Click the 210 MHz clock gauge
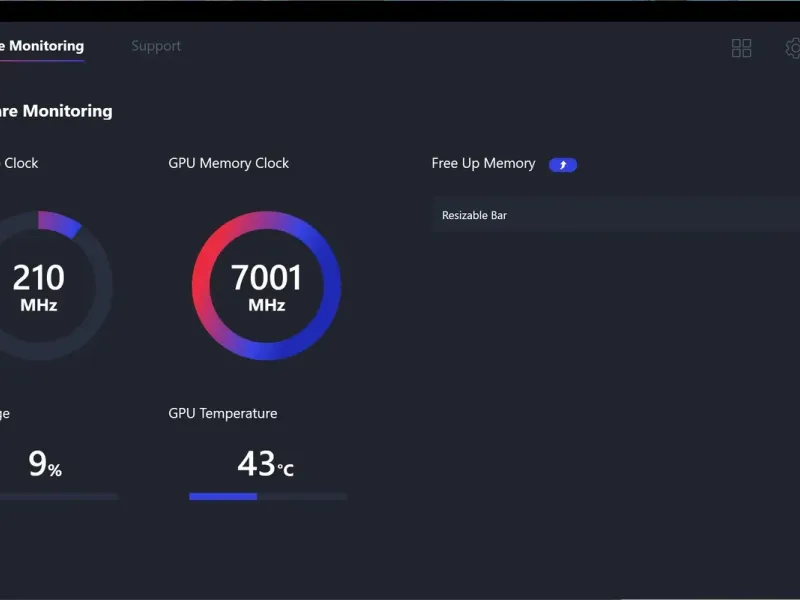This screenshot has width=800, height=600. [39, 286]
